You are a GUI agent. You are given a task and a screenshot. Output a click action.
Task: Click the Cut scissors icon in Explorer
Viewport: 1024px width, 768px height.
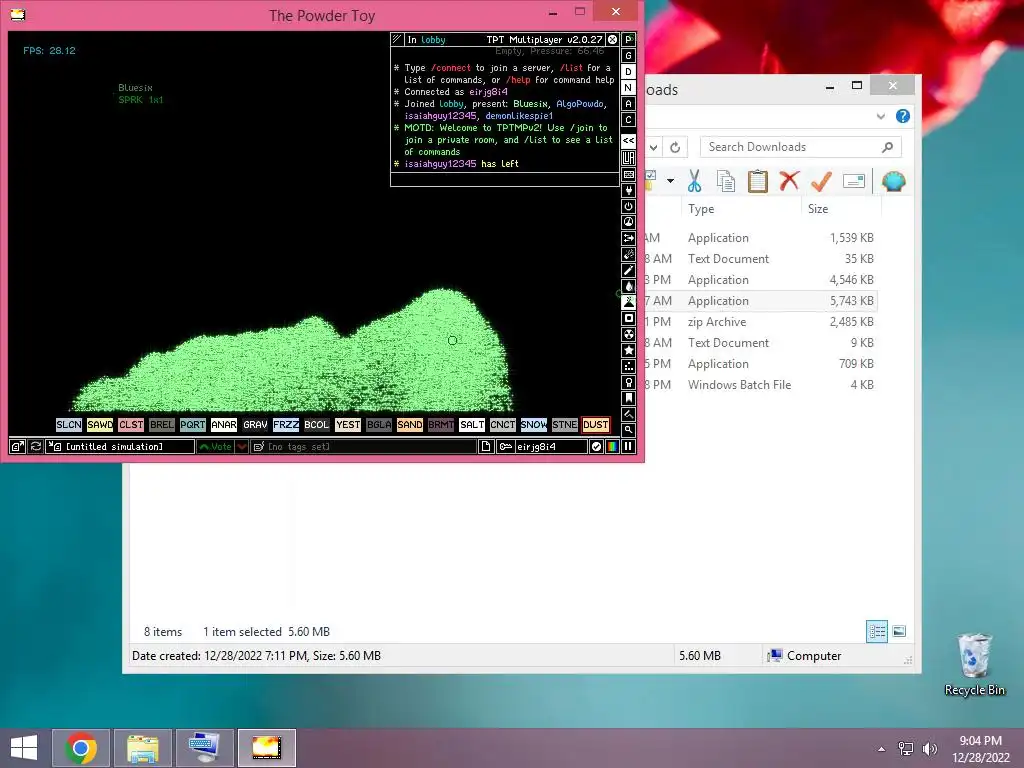tap(694, 181)
